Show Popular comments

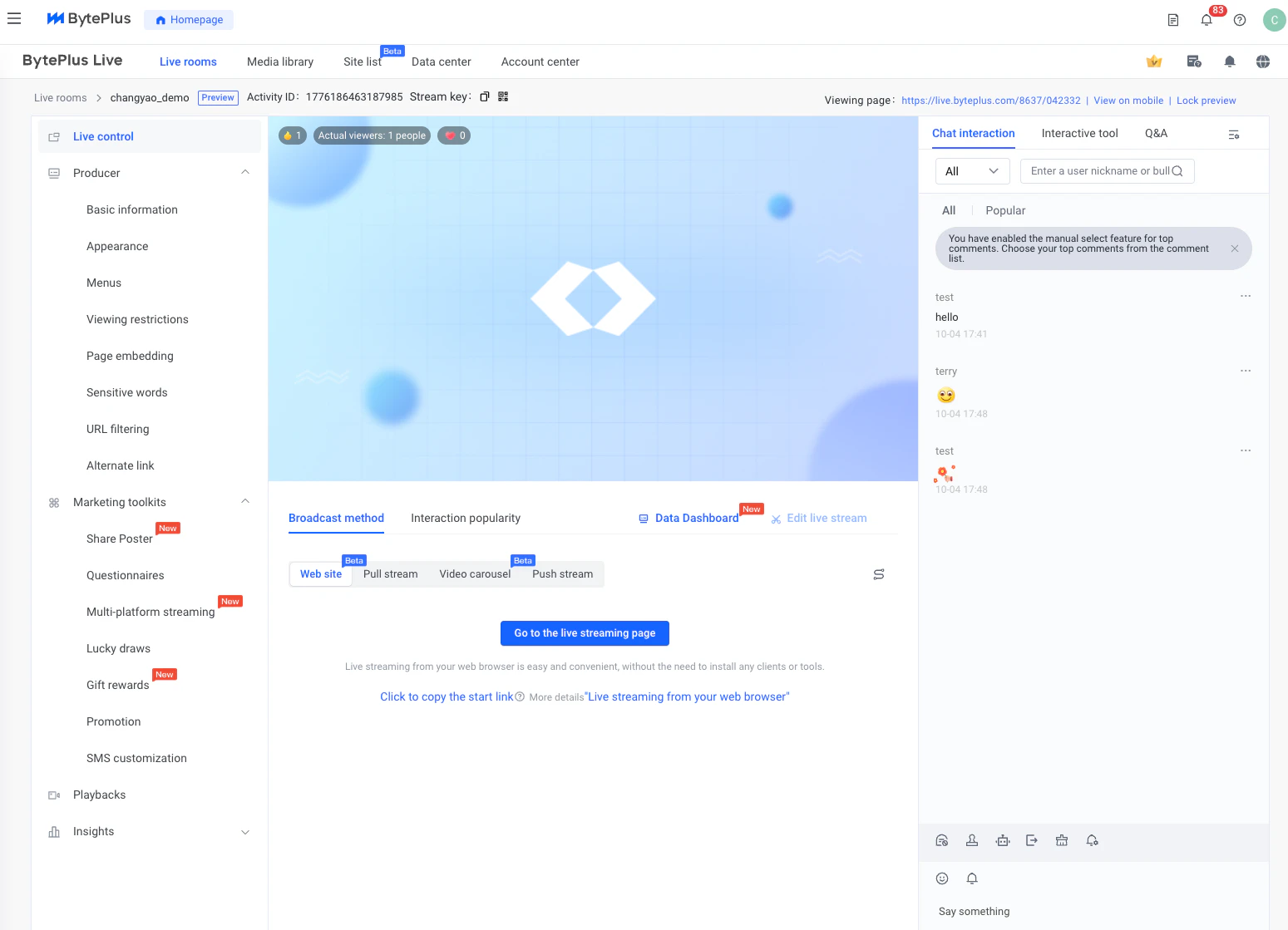(1005, 210)
